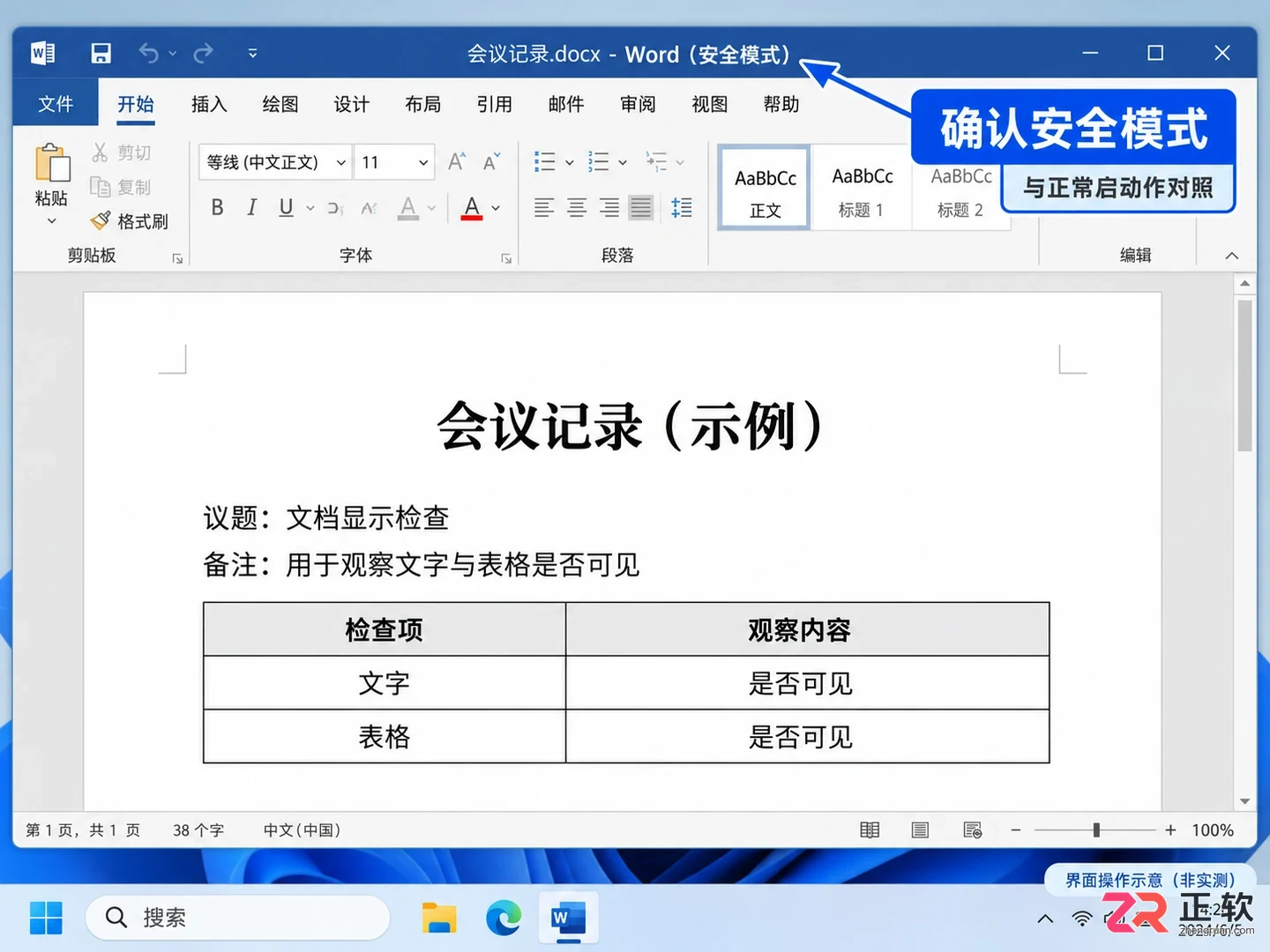Open the 帮助 tab

click(781, 104)
